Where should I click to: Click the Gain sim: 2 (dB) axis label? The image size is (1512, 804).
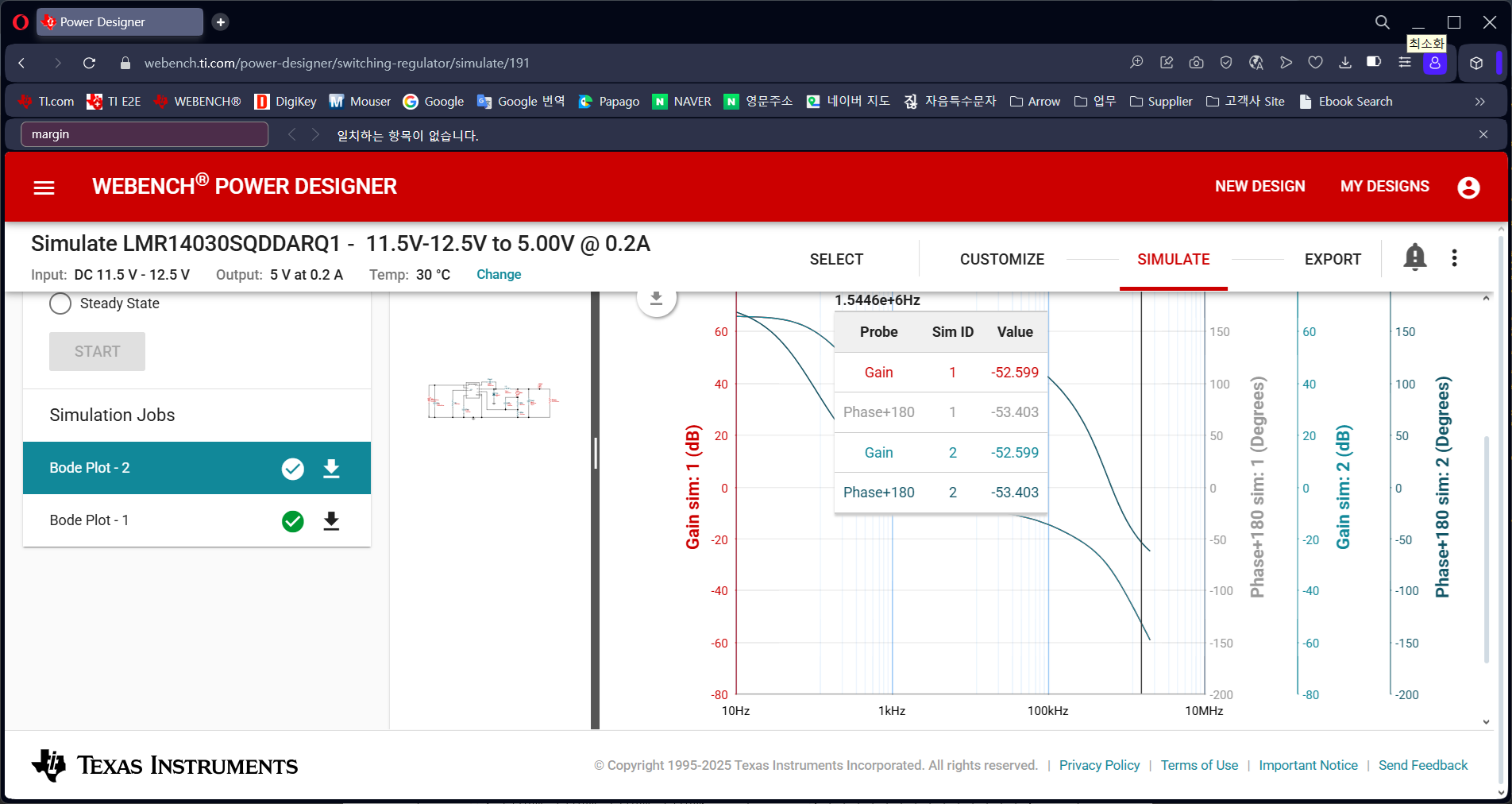click(1343, 487)
